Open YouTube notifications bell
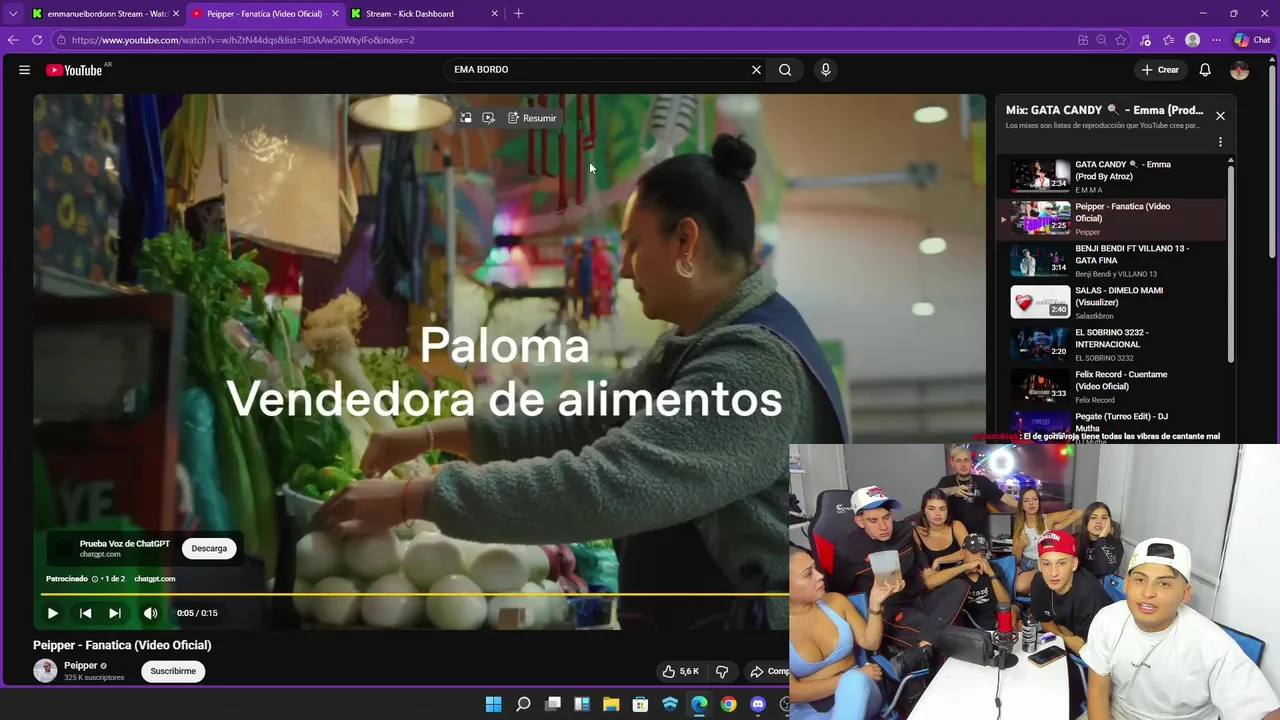The width and height of the screenshot is (1280, 720). coord(1205,70)
